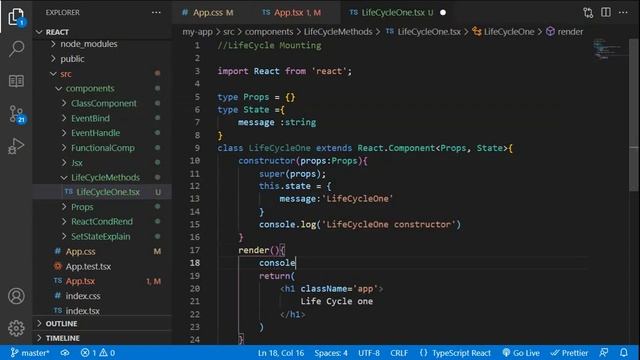Click components in the breadcrumb
The height and width of the screenshot is (360, 640).
(x=269, y=32)
